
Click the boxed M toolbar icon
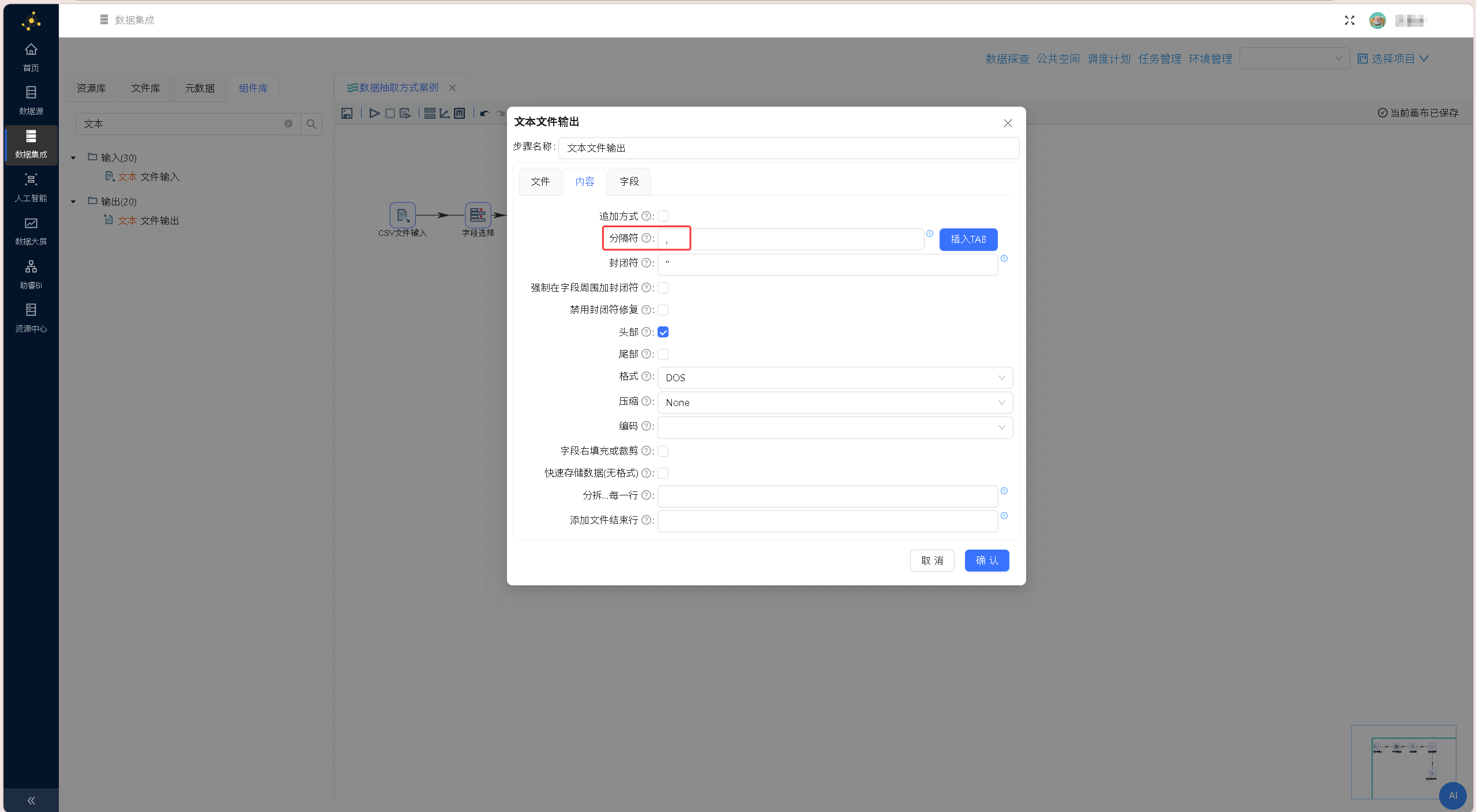[x=459, y=113]
